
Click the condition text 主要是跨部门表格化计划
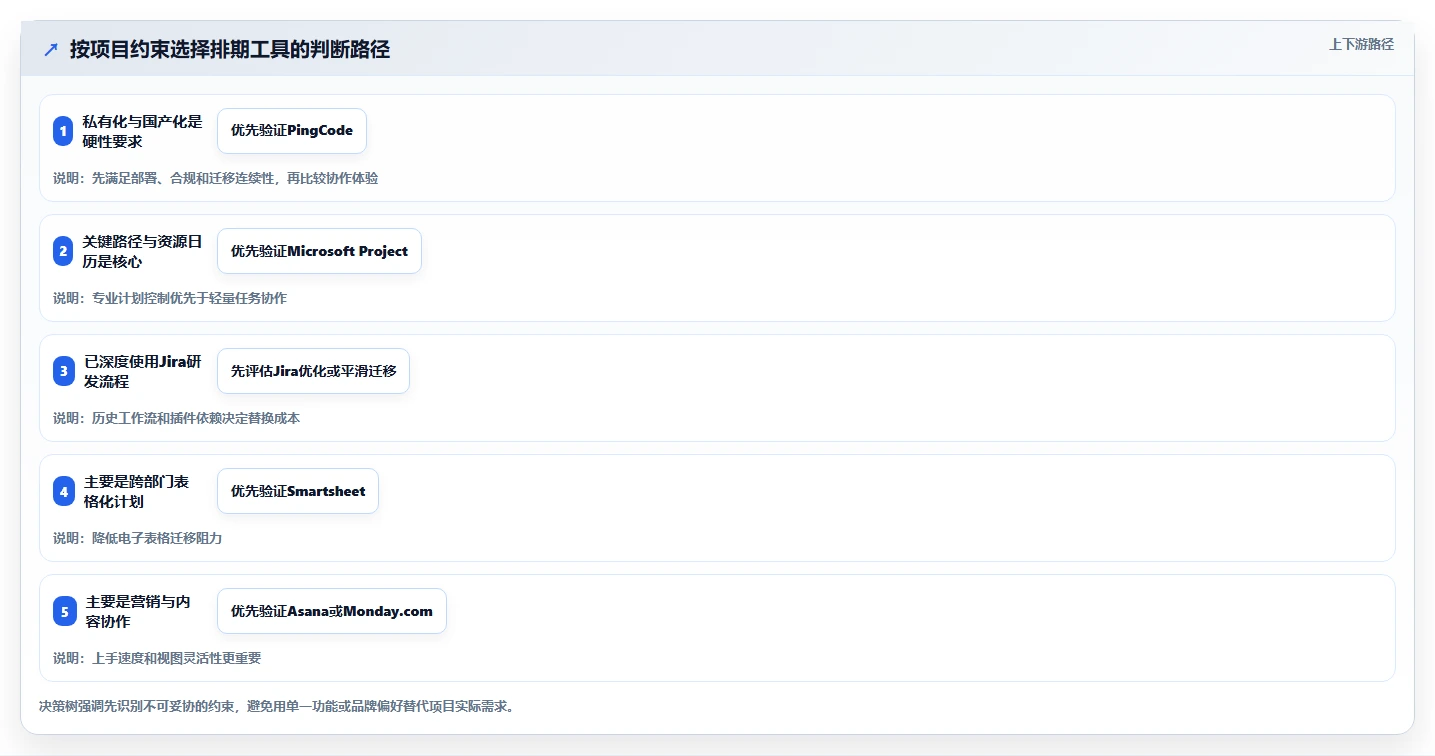coord(136,491)
